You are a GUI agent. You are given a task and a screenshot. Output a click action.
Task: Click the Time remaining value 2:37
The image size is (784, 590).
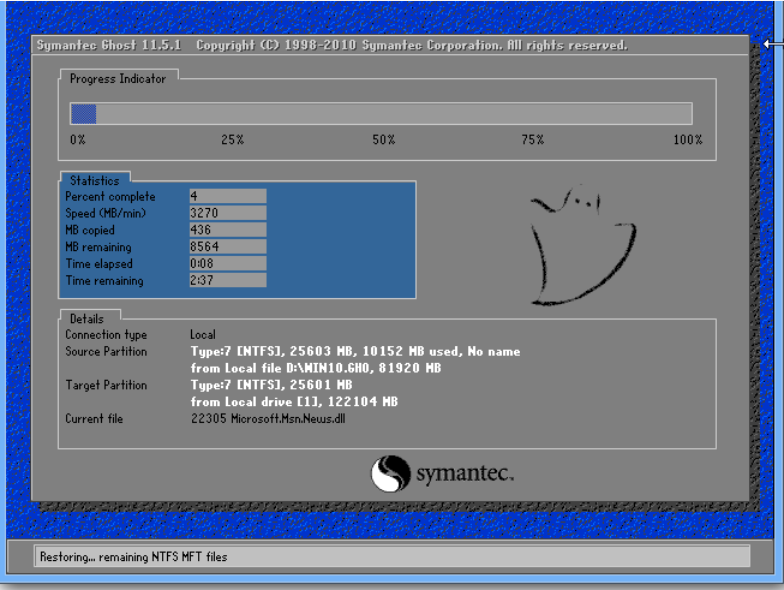click(x=227, y=281)
